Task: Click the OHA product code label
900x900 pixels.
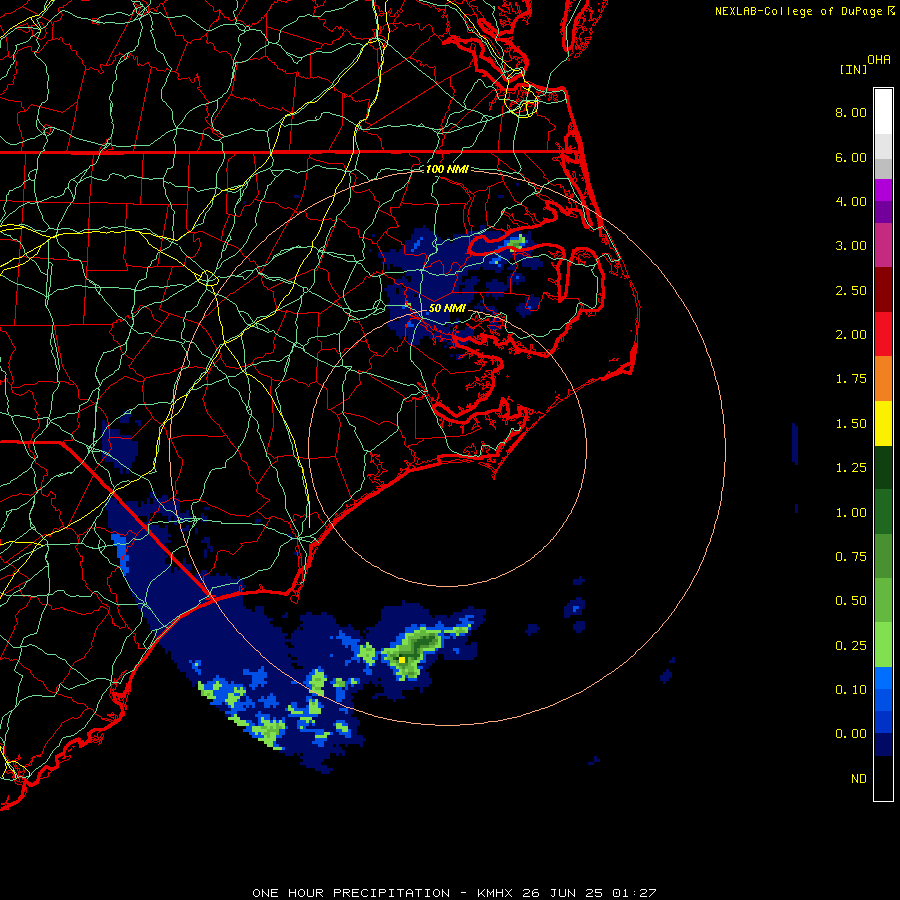Action: (x=878, y=60)
